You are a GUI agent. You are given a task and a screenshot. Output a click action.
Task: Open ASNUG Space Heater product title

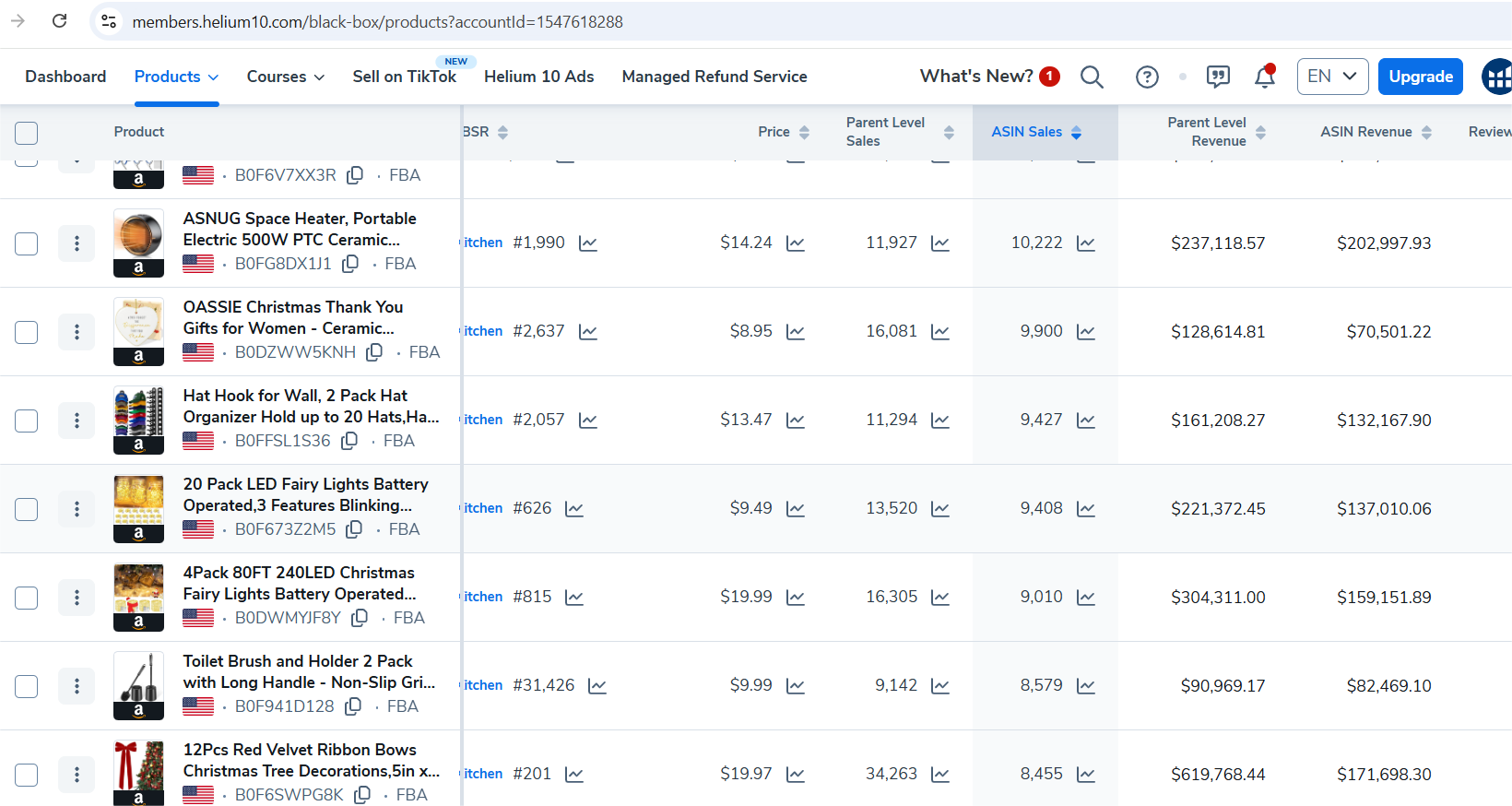(x=300, y=229)
